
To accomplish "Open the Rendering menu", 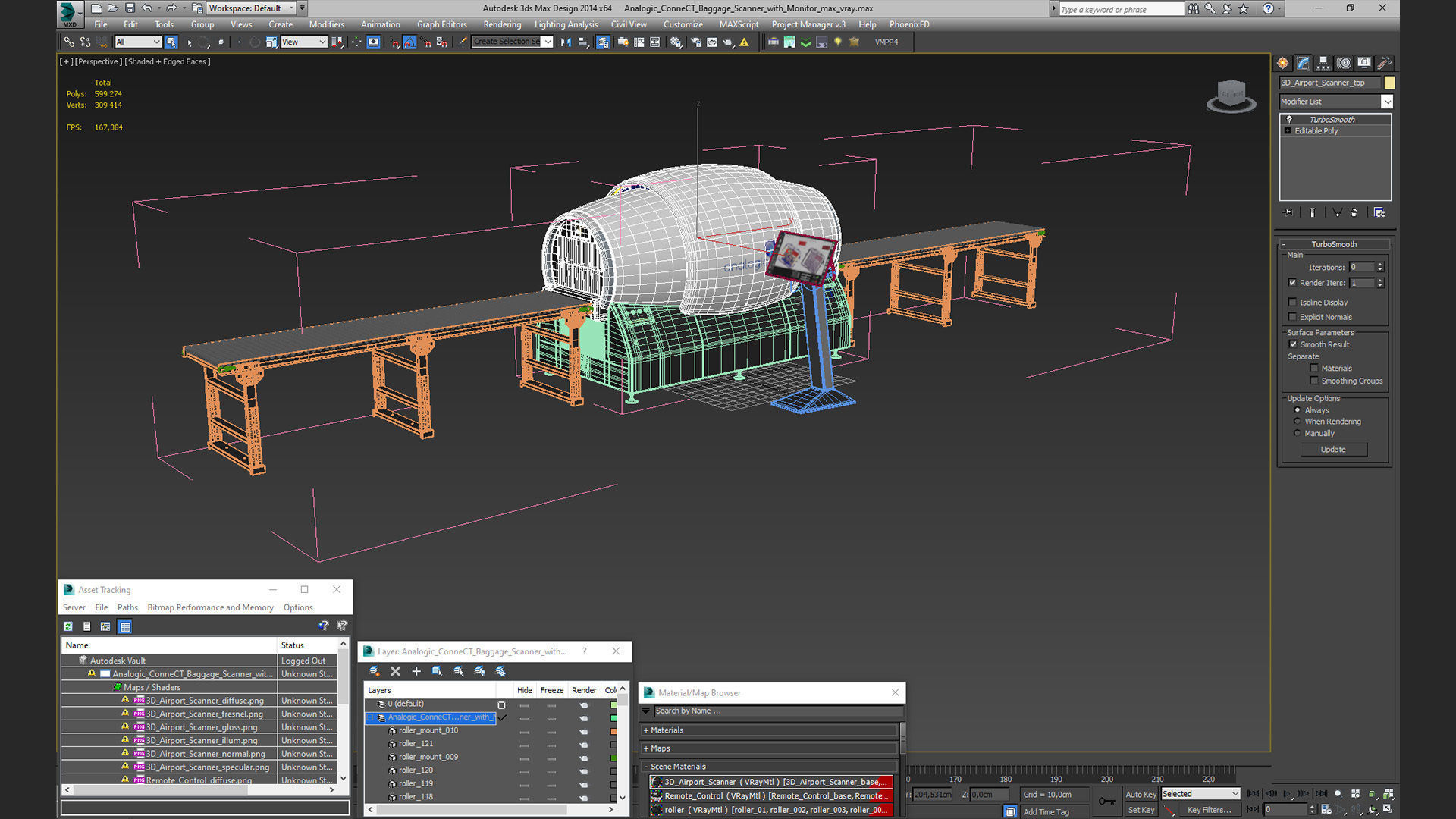I will (502, 24).
